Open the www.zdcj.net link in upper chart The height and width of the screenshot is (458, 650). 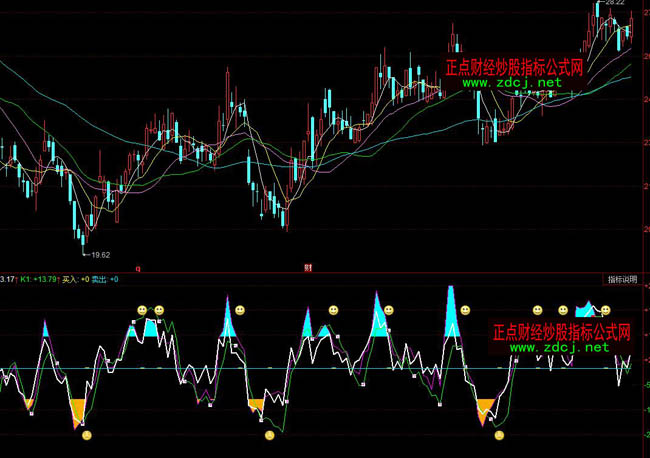(510, 83)
